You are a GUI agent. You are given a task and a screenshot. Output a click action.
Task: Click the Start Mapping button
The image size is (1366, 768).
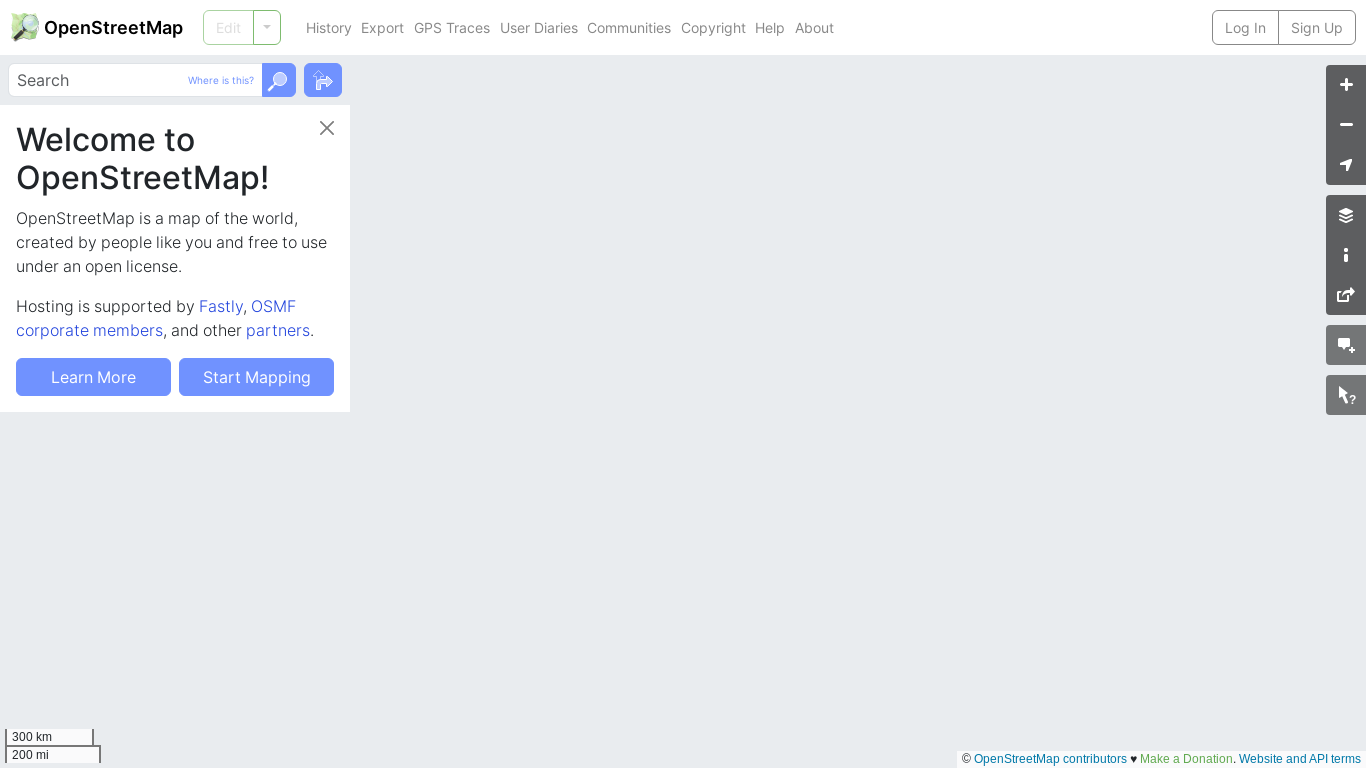tap(256, 377)
